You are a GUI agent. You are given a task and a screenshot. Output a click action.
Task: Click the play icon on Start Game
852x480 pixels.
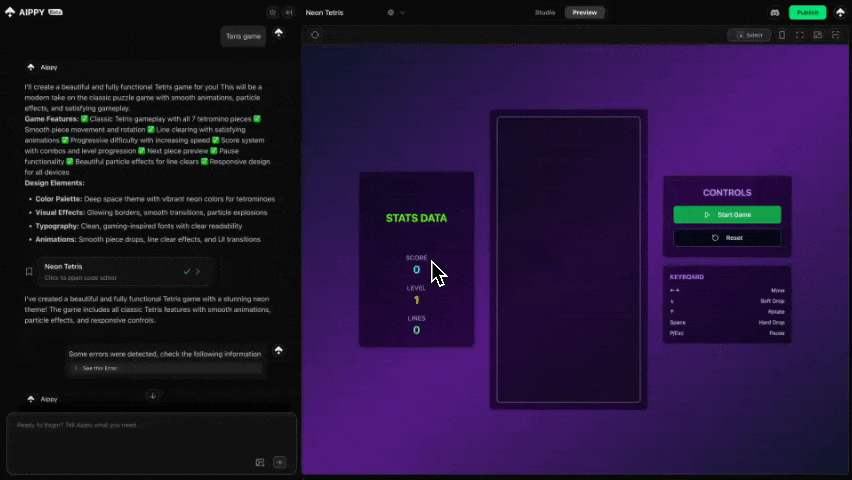(x=707, y=215)
